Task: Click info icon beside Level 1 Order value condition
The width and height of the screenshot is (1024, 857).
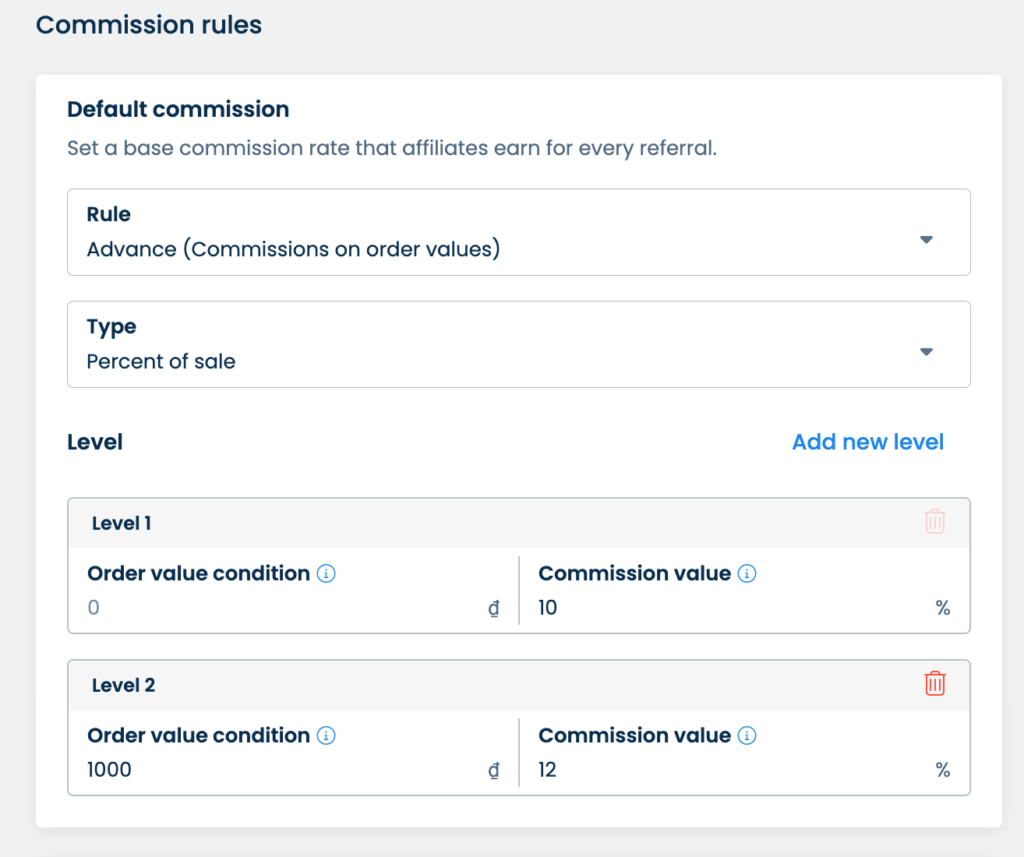Action: pyautogui.click(x=326, y=574)
